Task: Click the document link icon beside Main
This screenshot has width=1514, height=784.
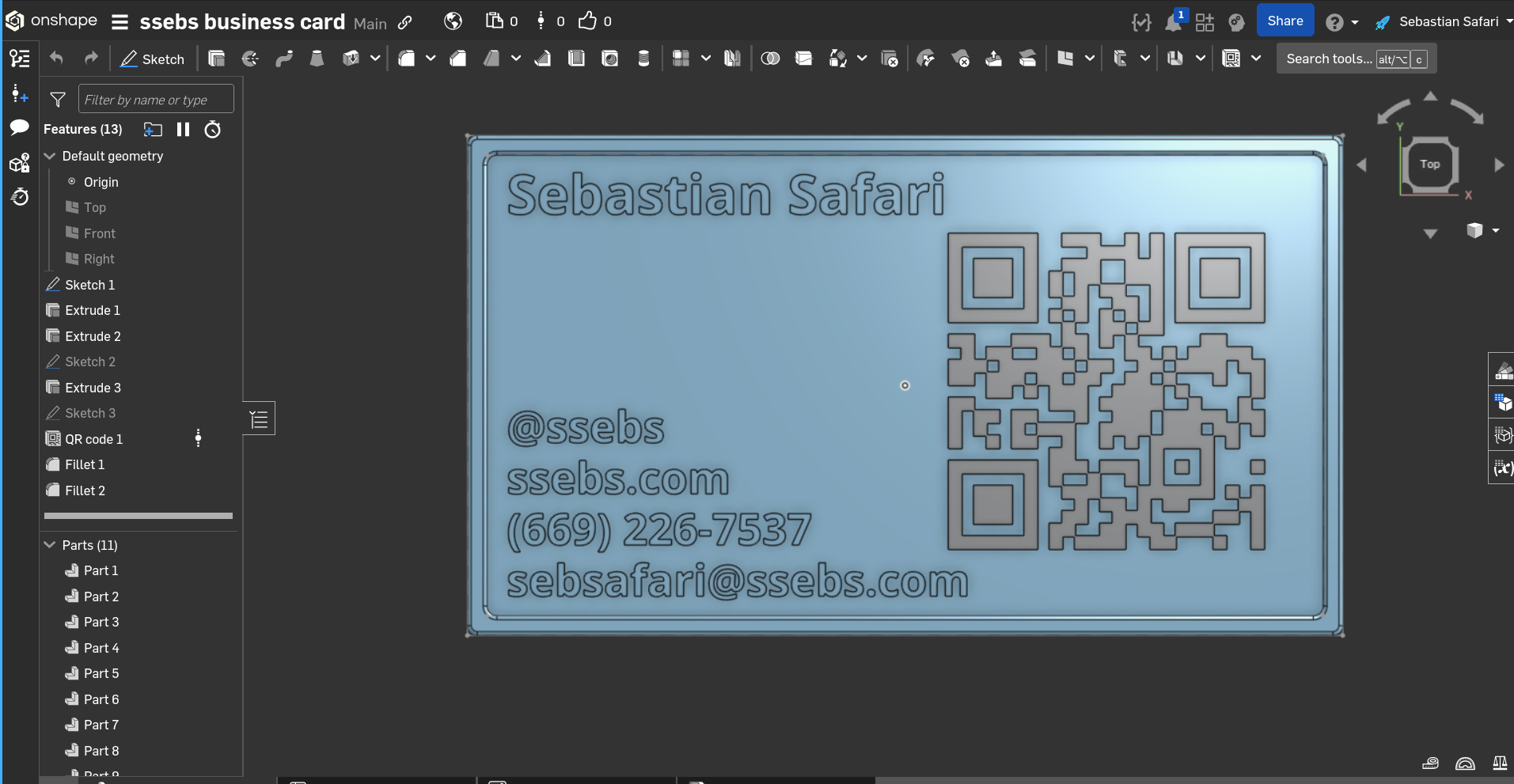Action: click(x=405, y=23)
